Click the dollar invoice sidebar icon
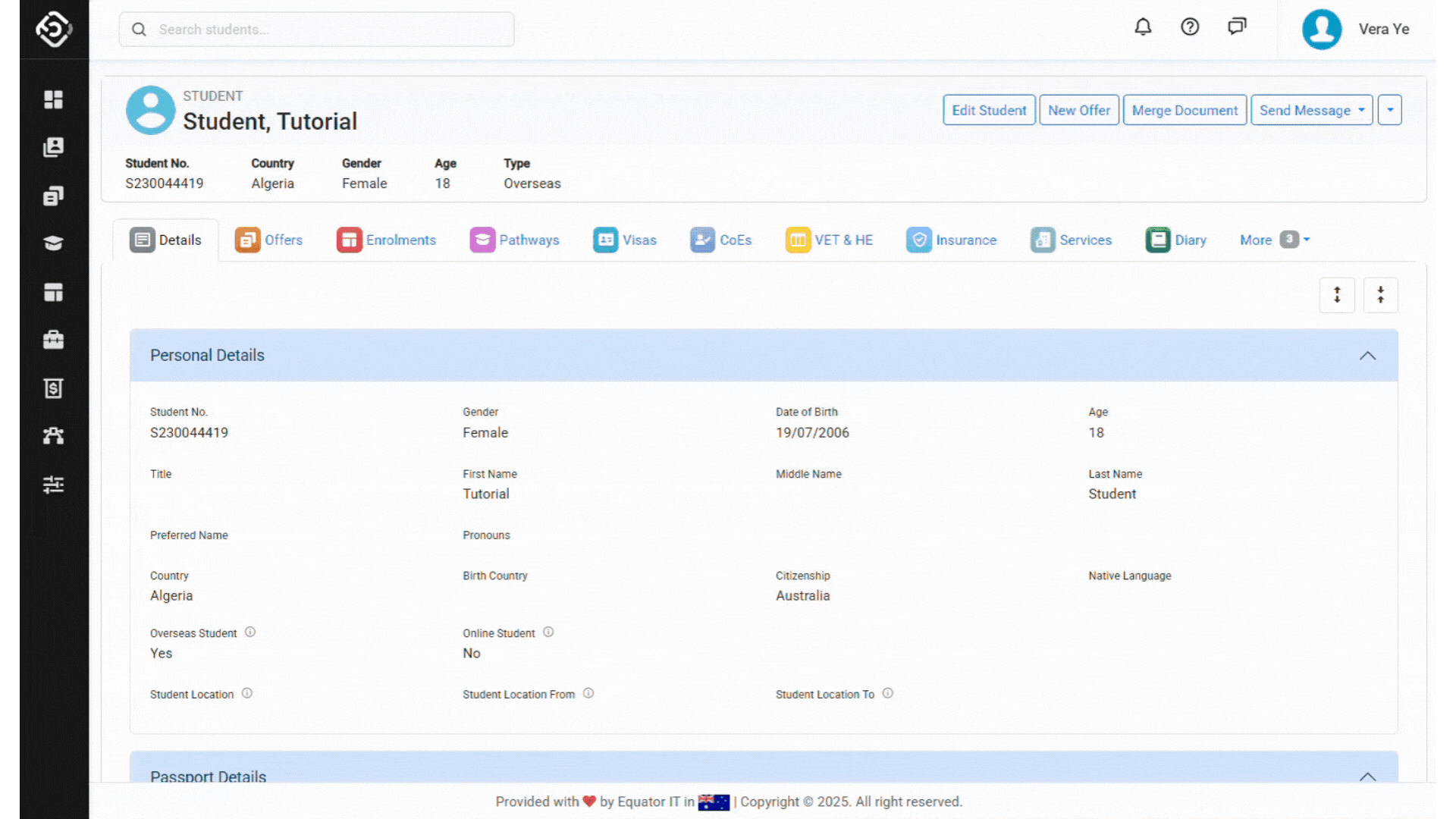This screenshot has height=819, width=1456. [x=53, y=388]
